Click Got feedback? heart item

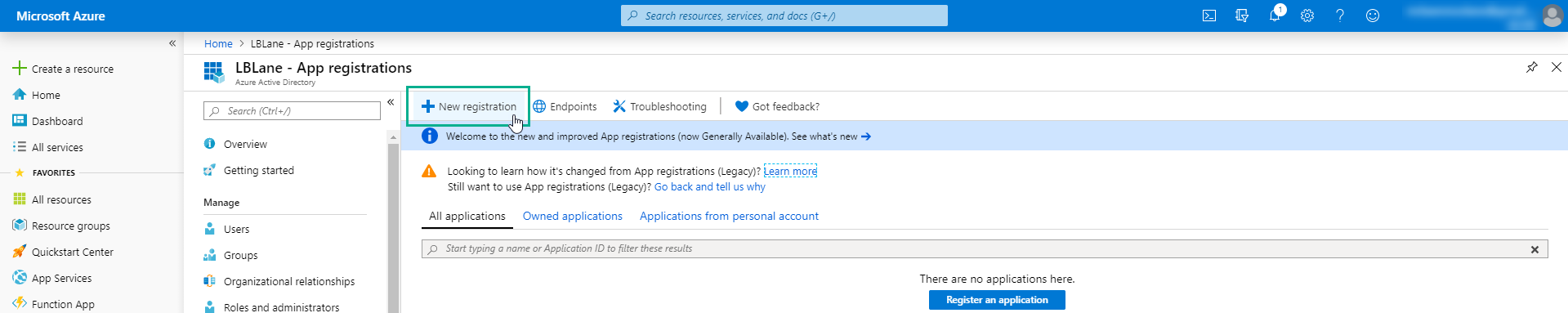tap(777, 106)
